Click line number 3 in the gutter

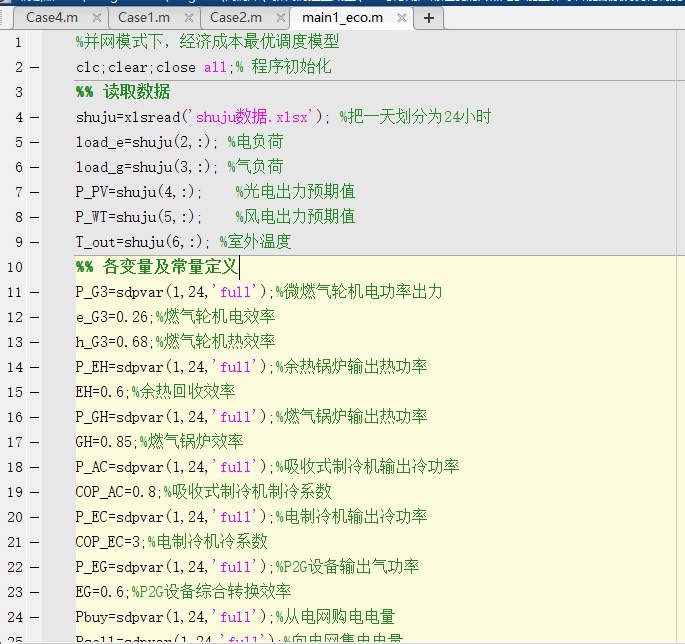click(18, 92)
